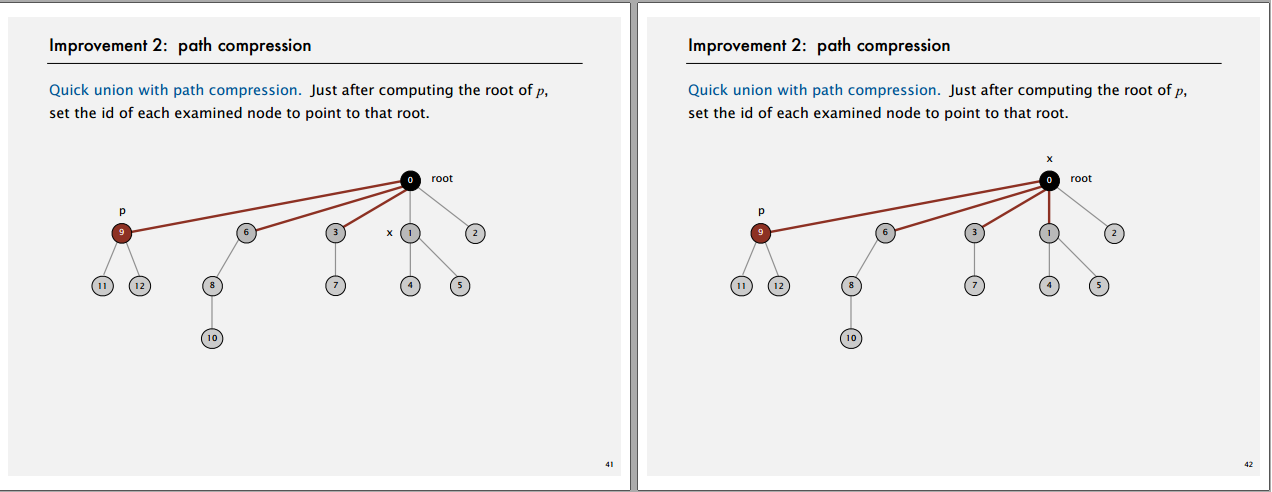The width and height of the screenshot is (1272, 492).
Task: Select red node 9 on the right slide
Action: click(x=761, y=233)
